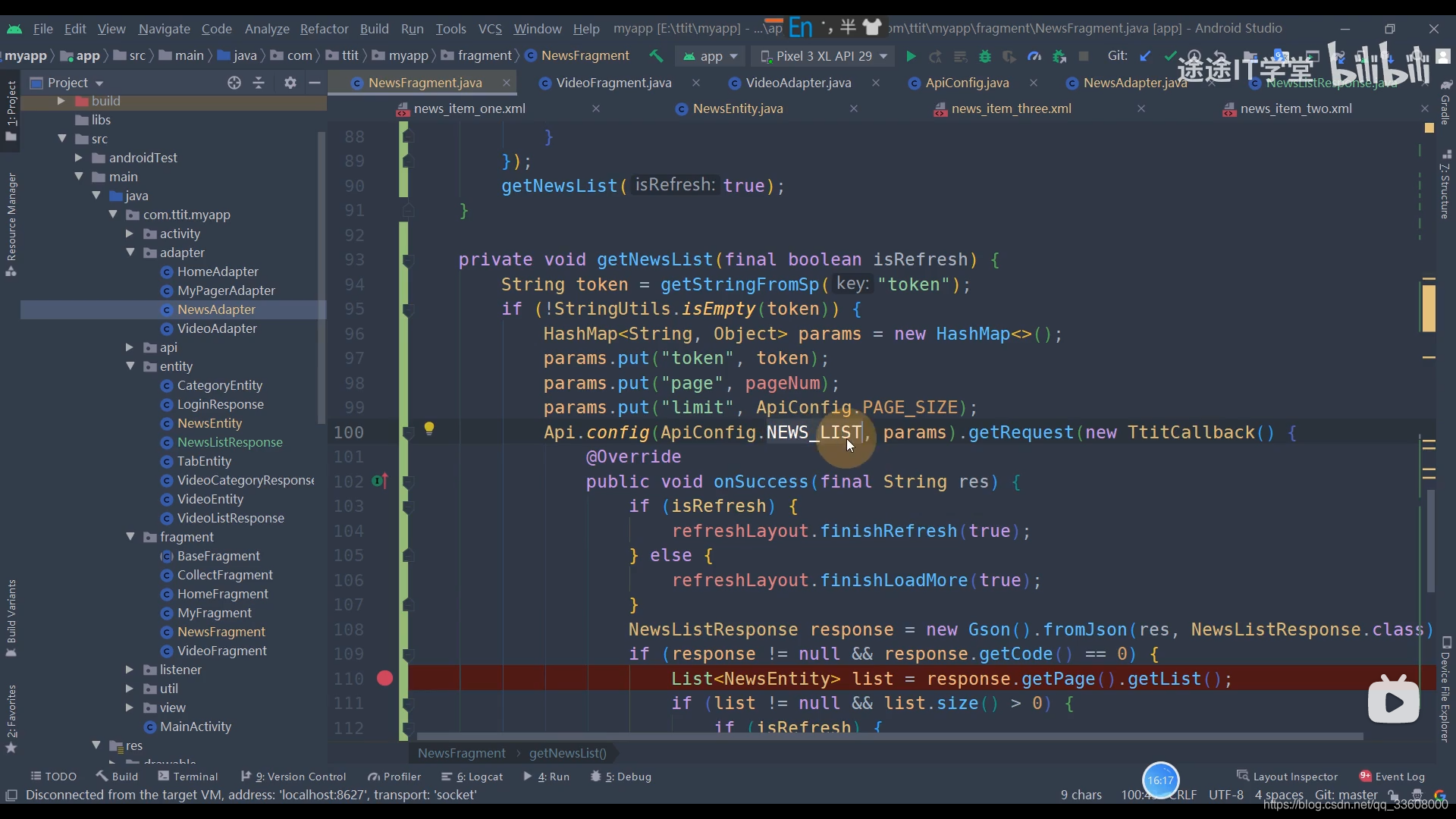Expand the listener package
The image size is (1456, 819).
[130, 670]
